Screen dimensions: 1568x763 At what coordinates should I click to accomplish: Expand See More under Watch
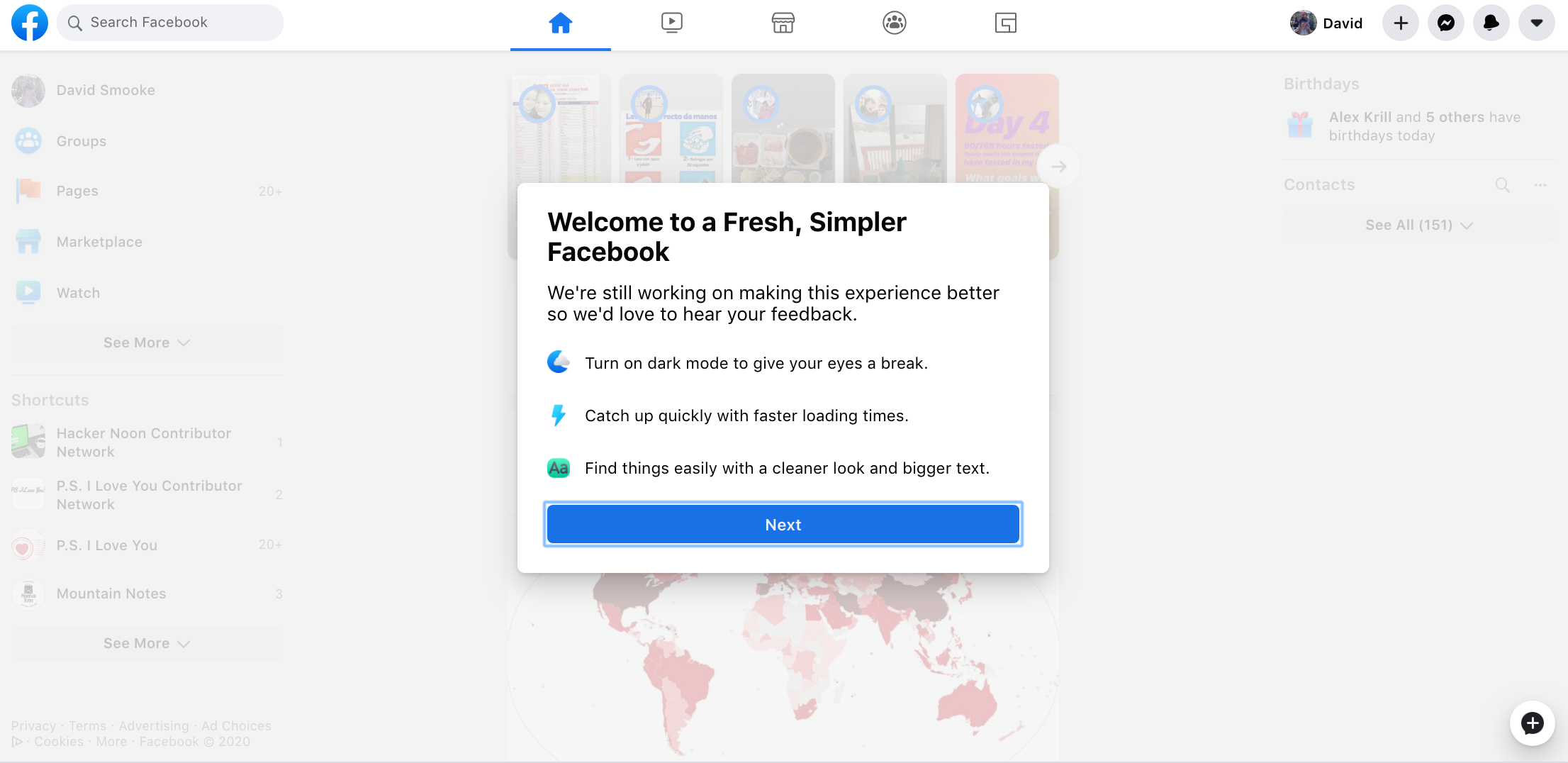(147, 342)
